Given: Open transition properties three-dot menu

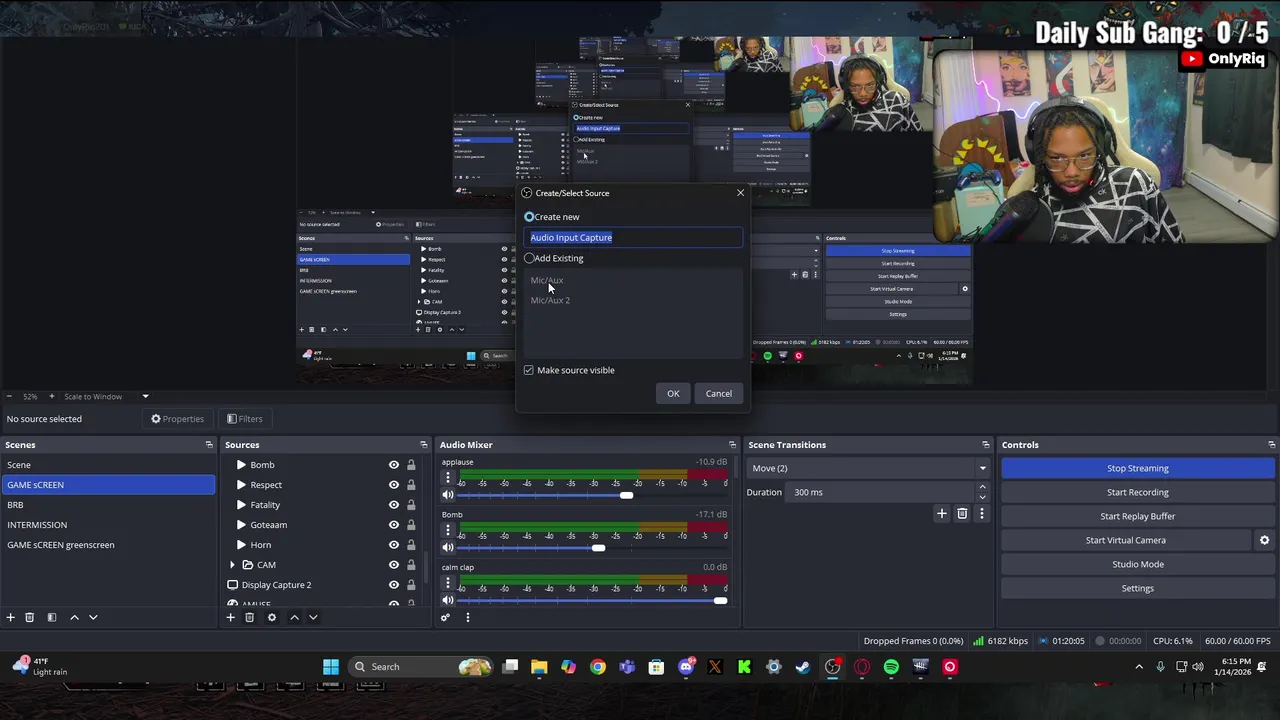Looking at the screenshot, I should click(981, 513).
